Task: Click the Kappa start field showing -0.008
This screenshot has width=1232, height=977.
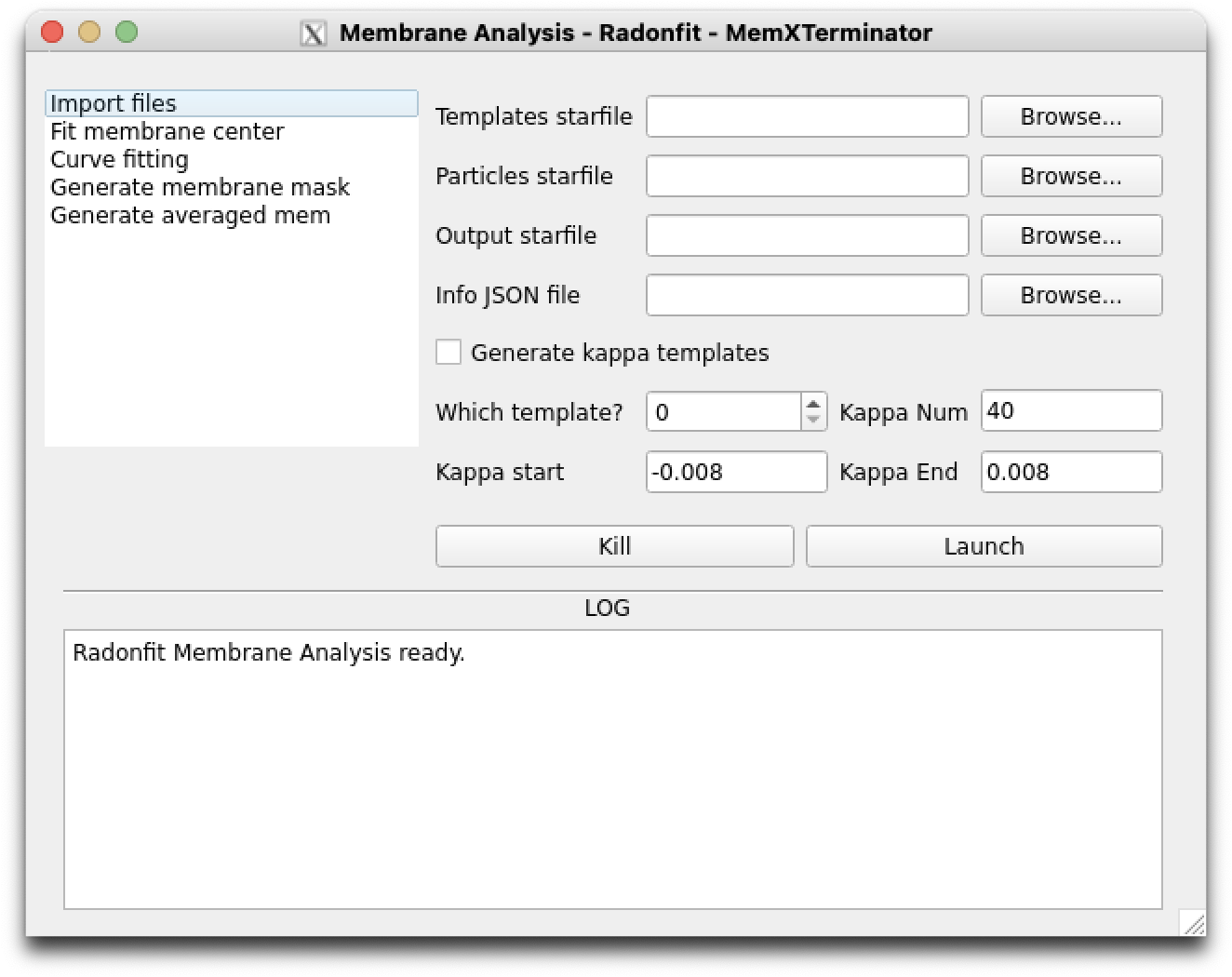Action: (x=736, y=472)
